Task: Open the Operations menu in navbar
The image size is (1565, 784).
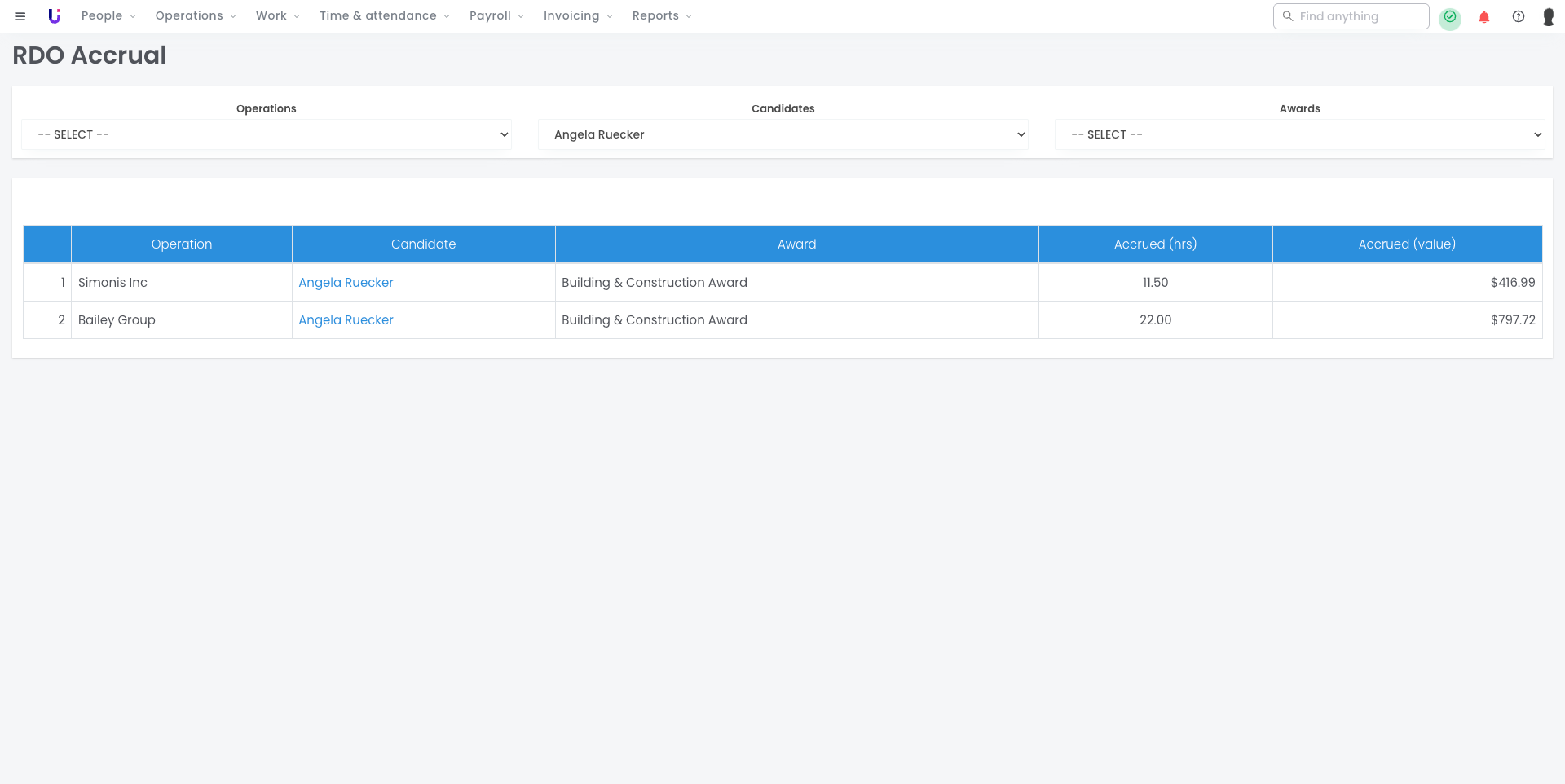Action: pyautogui.click(x=196, y=16)
